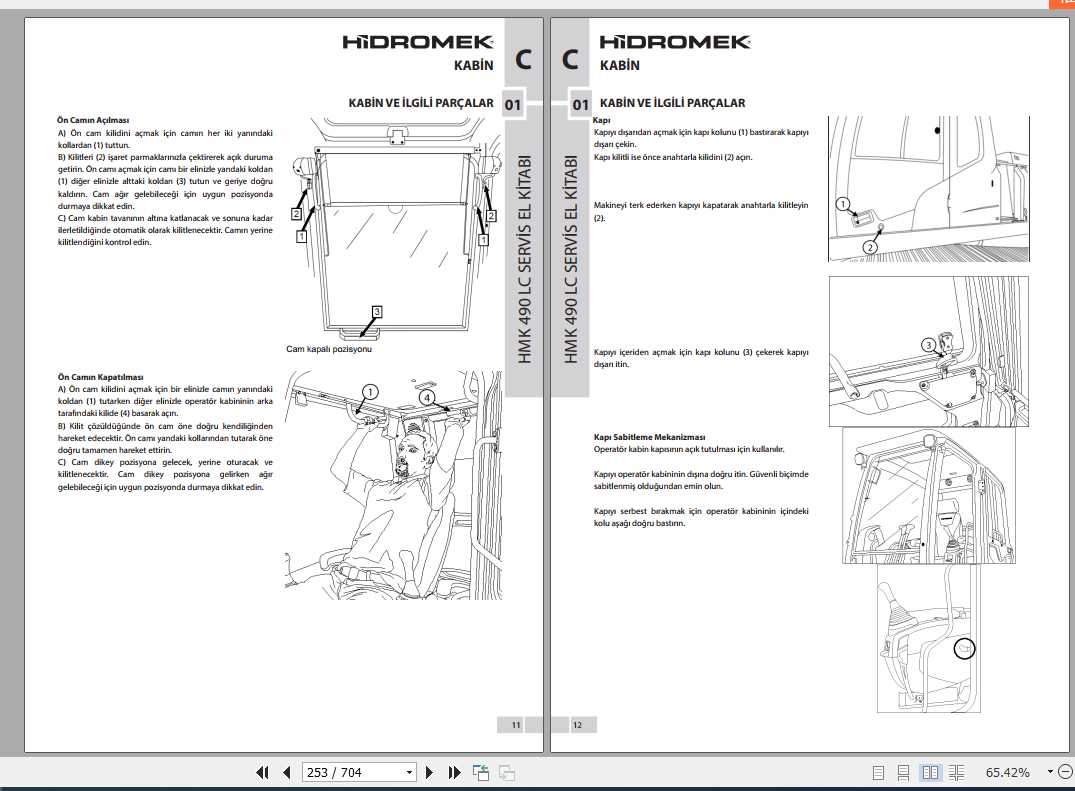Click the red application icon top-right corner

pyautogui.click(x=1066, y=5)
